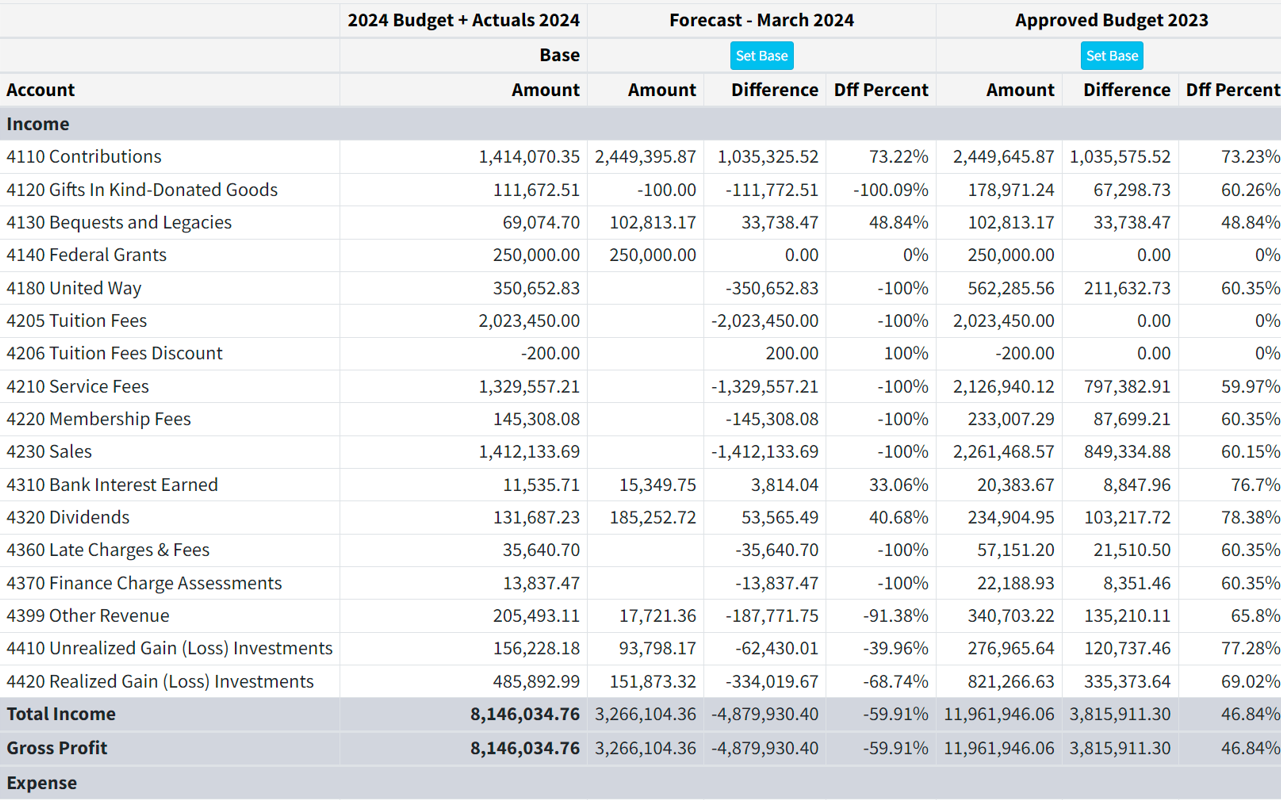Select the 4205 Tuition Fees account
This screenshot has width=1281, height=800.
tap(76, 321)
